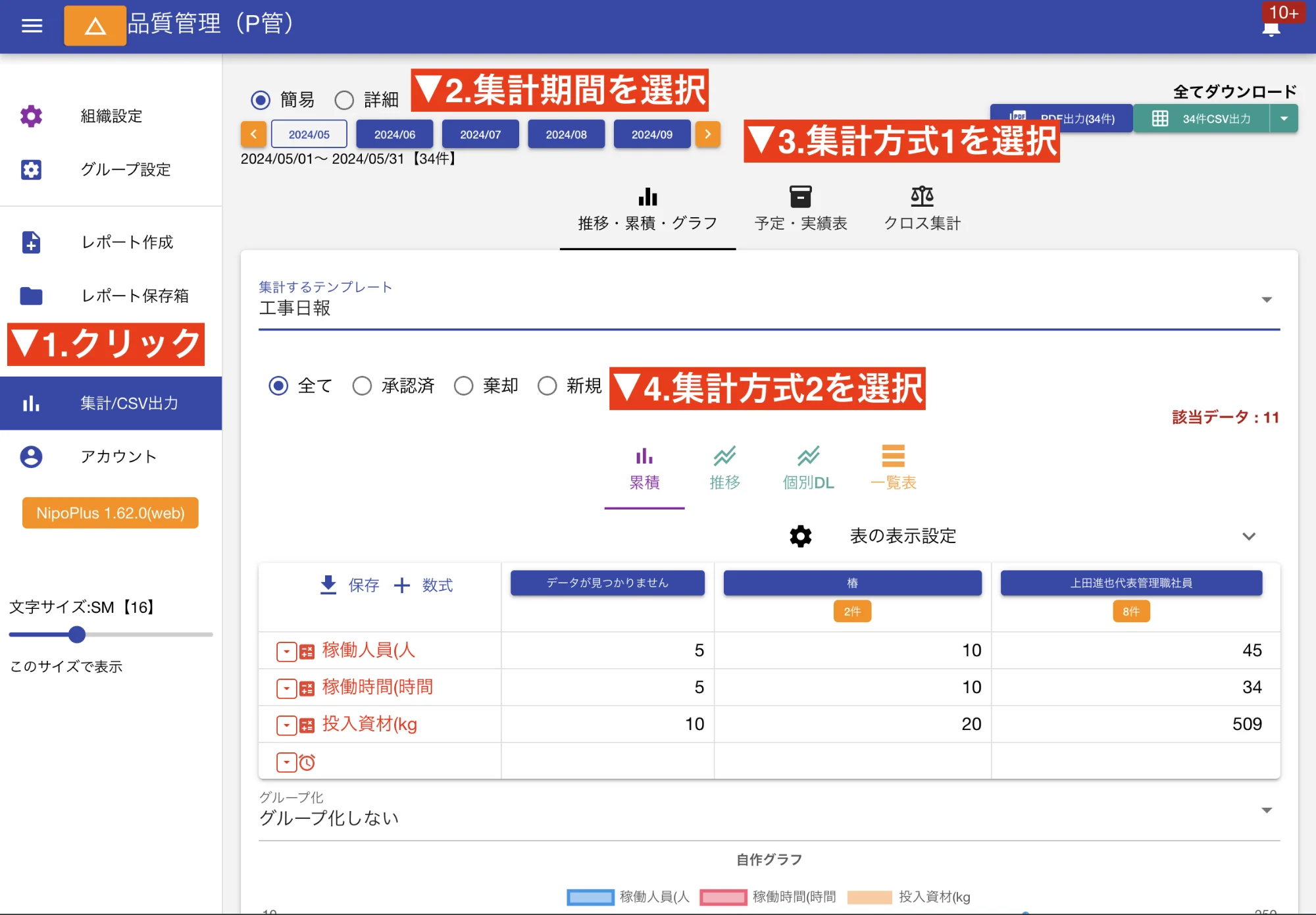Select the 詳細 radio button

click(343, 99)
